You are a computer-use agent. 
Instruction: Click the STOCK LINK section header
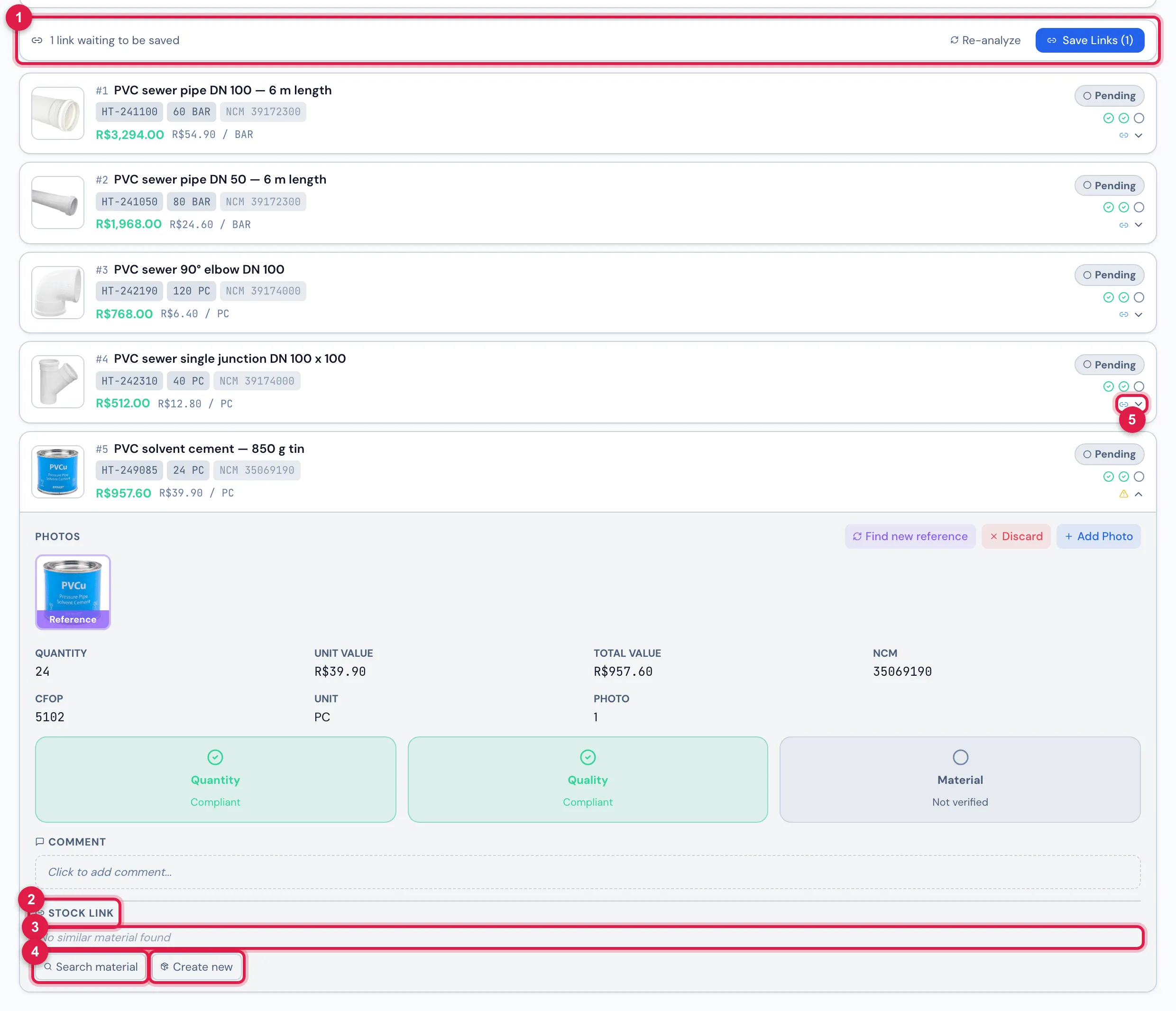point(74,913)
